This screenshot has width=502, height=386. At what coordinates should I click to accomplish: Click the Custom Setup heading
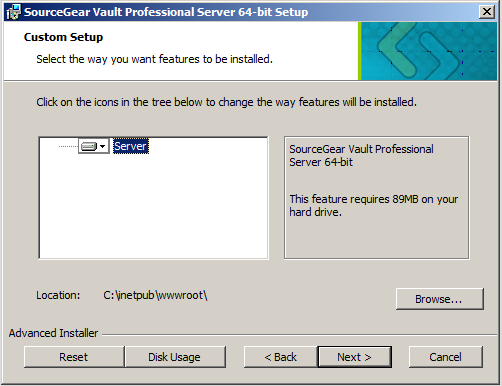pyautogui.click(x=63, y=37)
